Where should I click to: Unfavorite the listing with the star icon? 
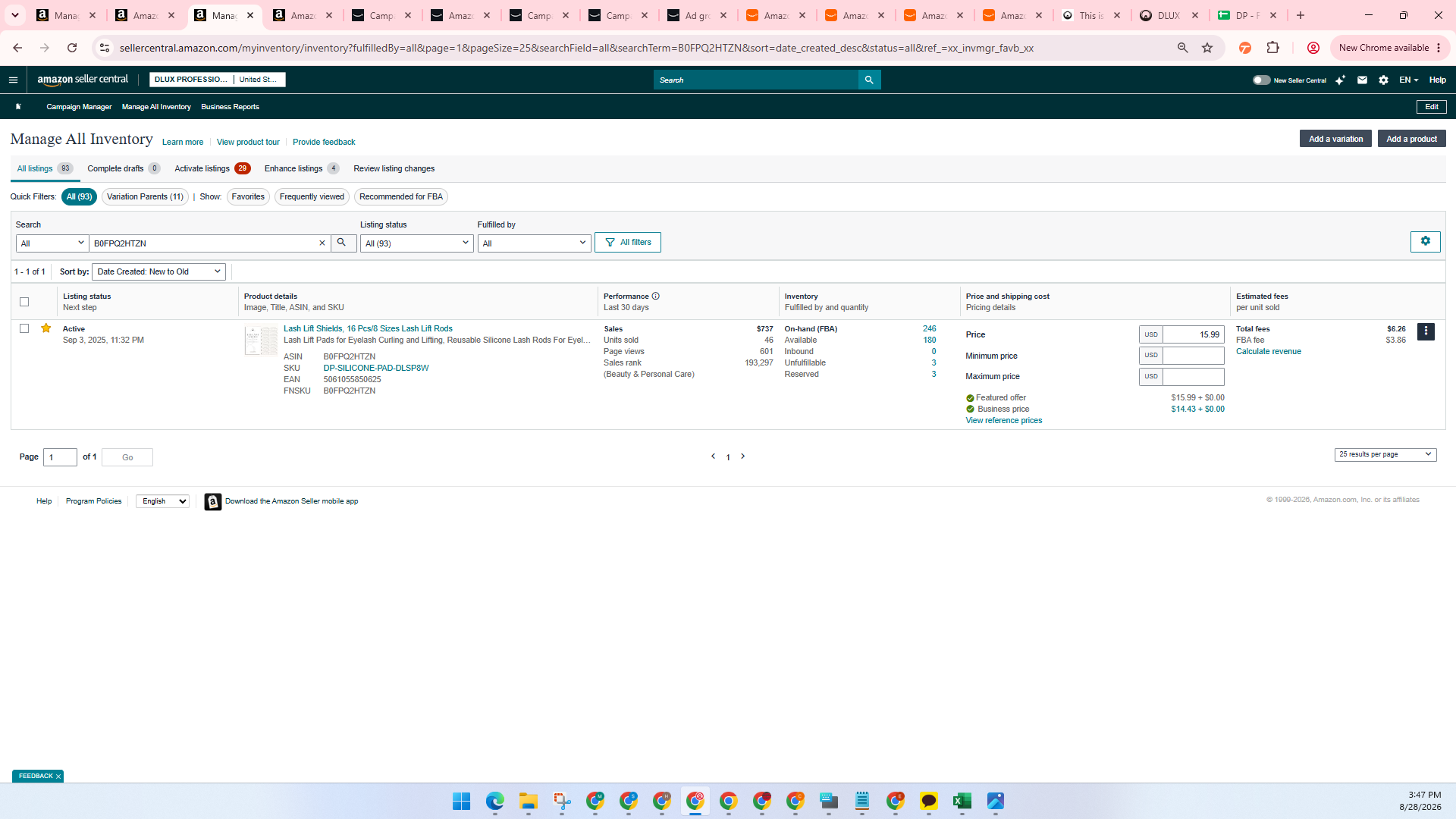pyautogui.click(x=45, y=328)
